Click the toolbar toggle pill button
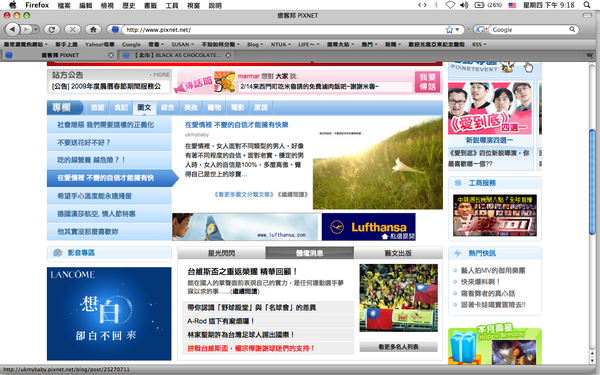 (587, 15)
